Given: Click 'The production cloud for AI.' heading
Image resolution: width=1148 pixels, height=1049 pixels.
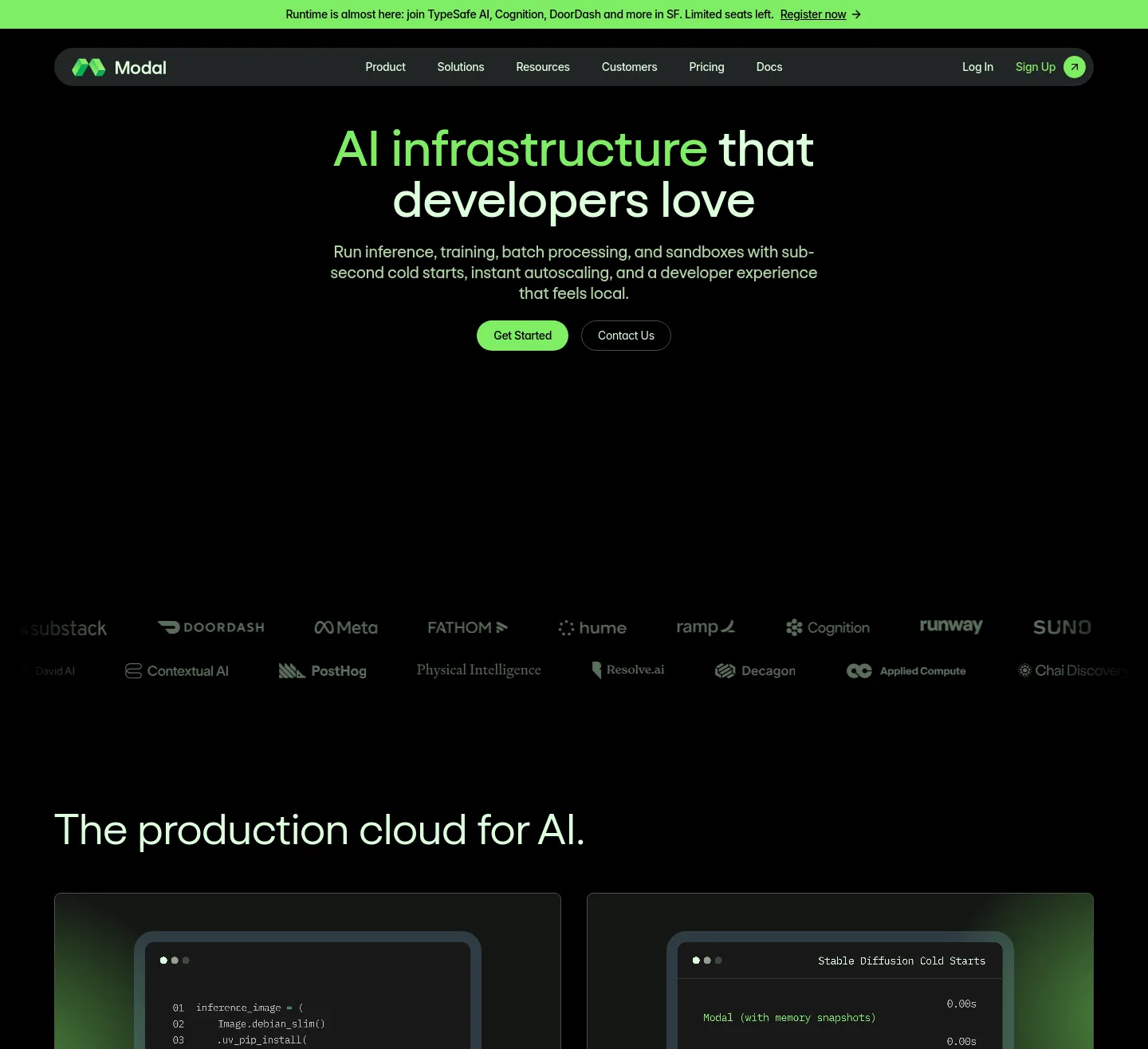Looking at the screenshot, I should coord(320,830).
